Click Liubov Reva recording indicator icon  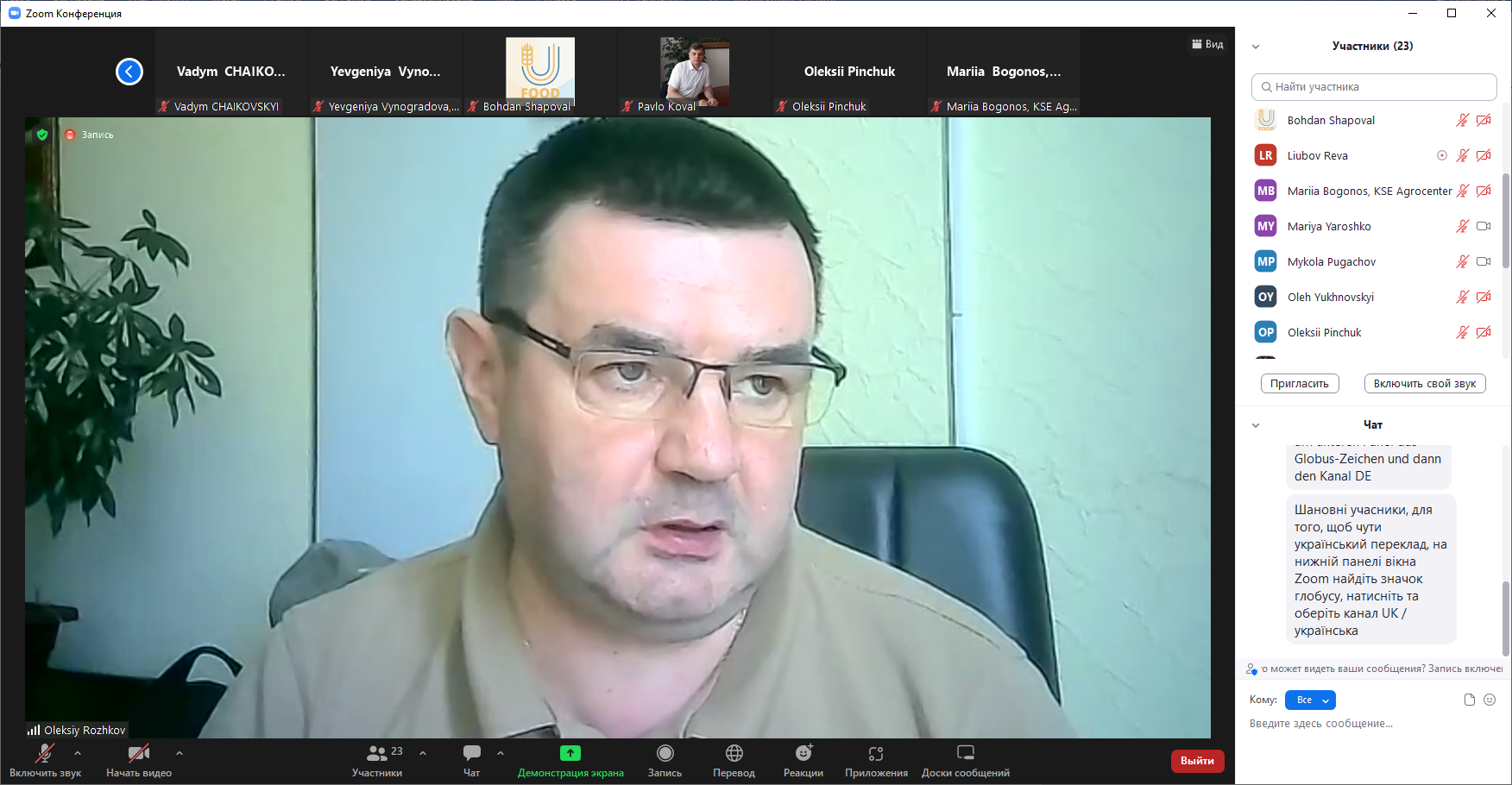click(x=1441, y=156)
